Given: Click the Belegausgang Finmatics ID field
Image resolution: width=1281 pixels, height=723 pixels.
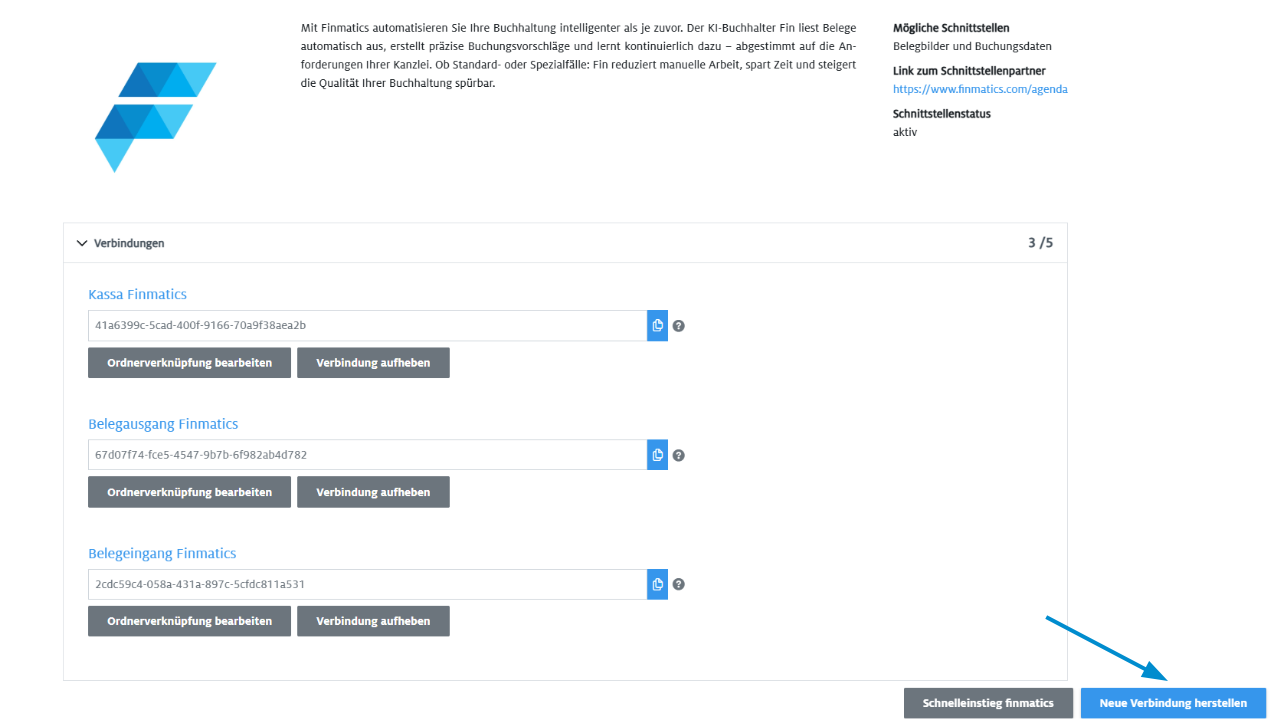Looking at the screenshot, I should point(367,455).
